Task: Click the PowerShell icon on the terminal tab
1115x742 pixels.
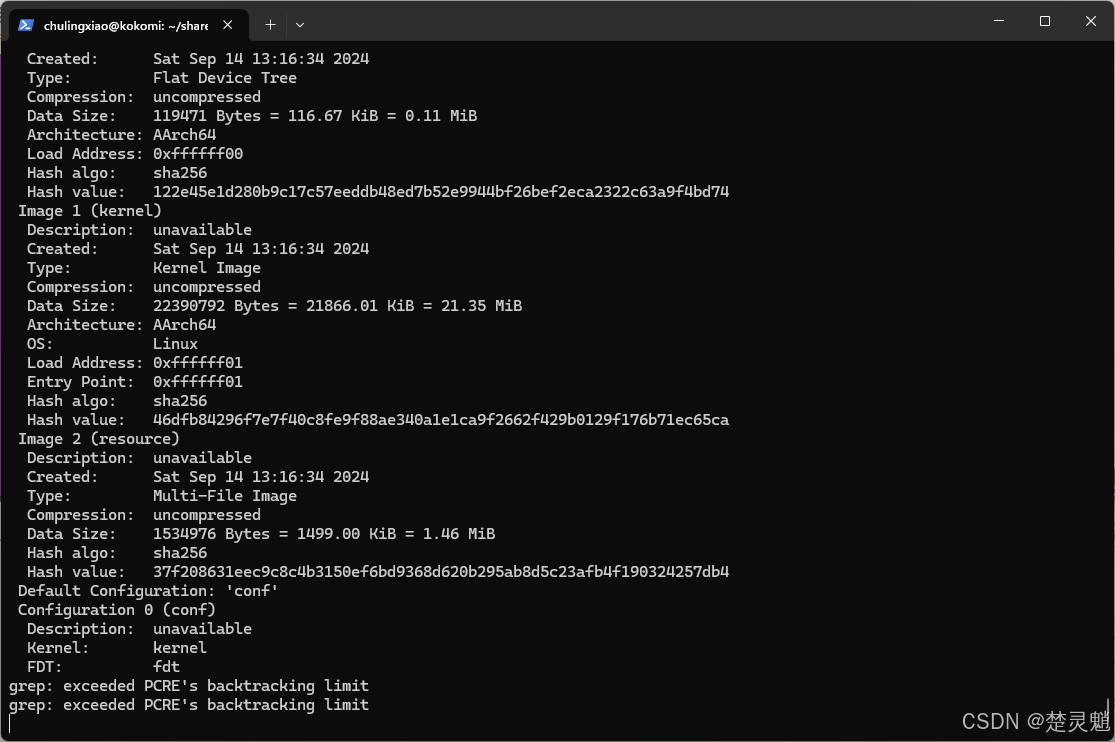Action: [26, 25]
